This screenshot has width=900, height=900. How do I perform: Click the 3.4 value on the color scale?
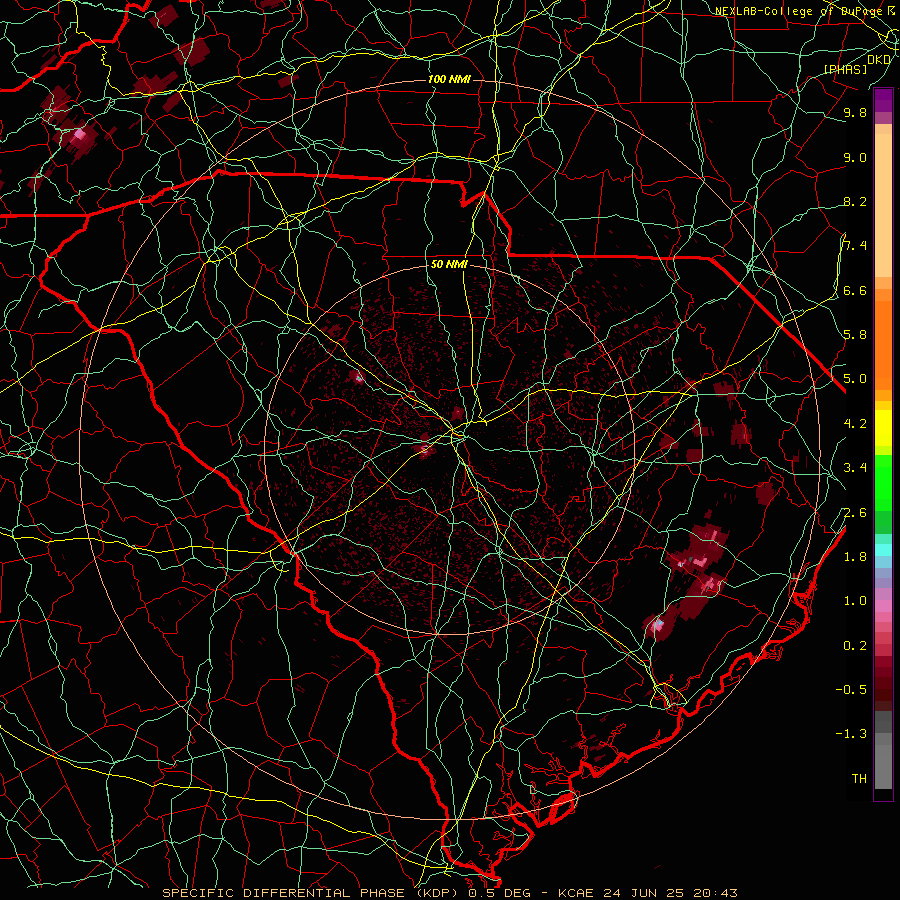tap(855, 468)
